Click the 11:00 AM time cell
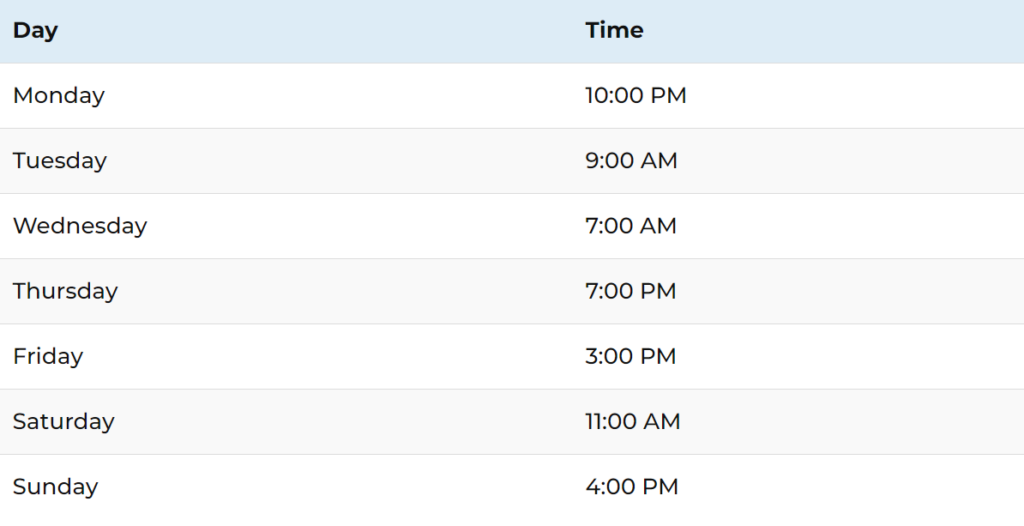This screenshot has width=1024, height=526. coord(633,421)
